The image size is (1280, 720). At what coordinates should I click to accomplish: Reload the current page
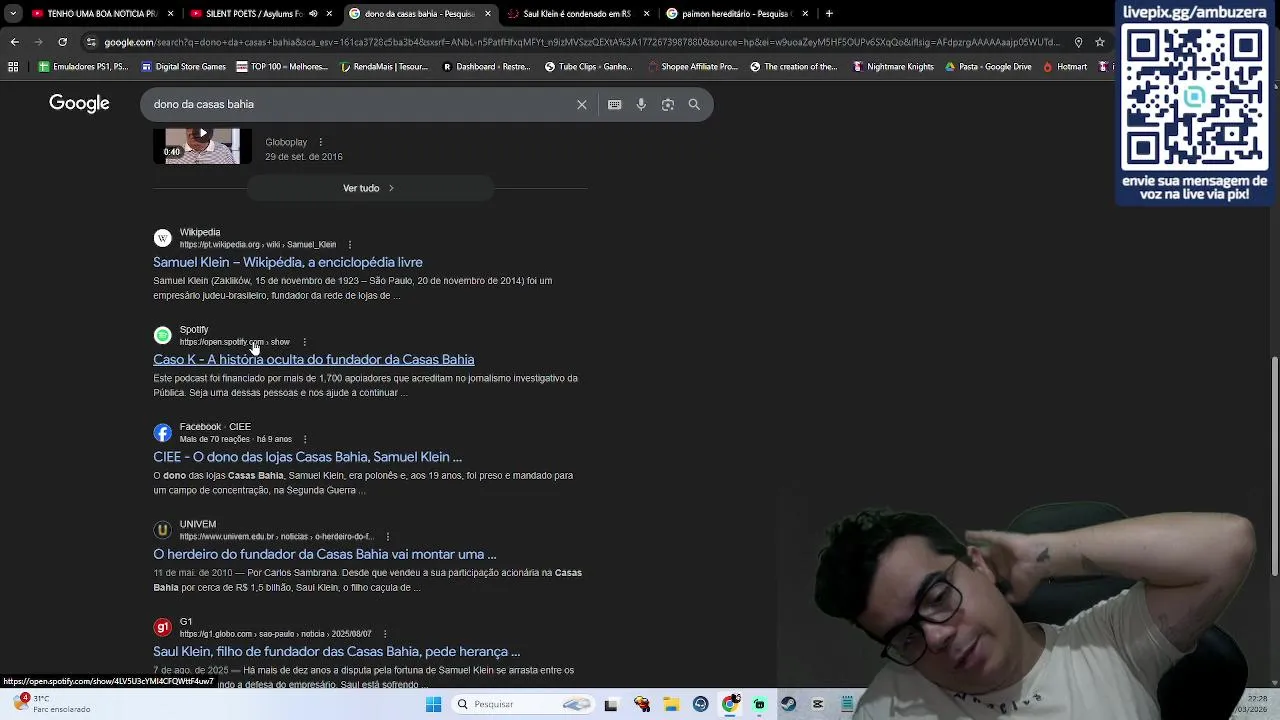click(62, 42)
